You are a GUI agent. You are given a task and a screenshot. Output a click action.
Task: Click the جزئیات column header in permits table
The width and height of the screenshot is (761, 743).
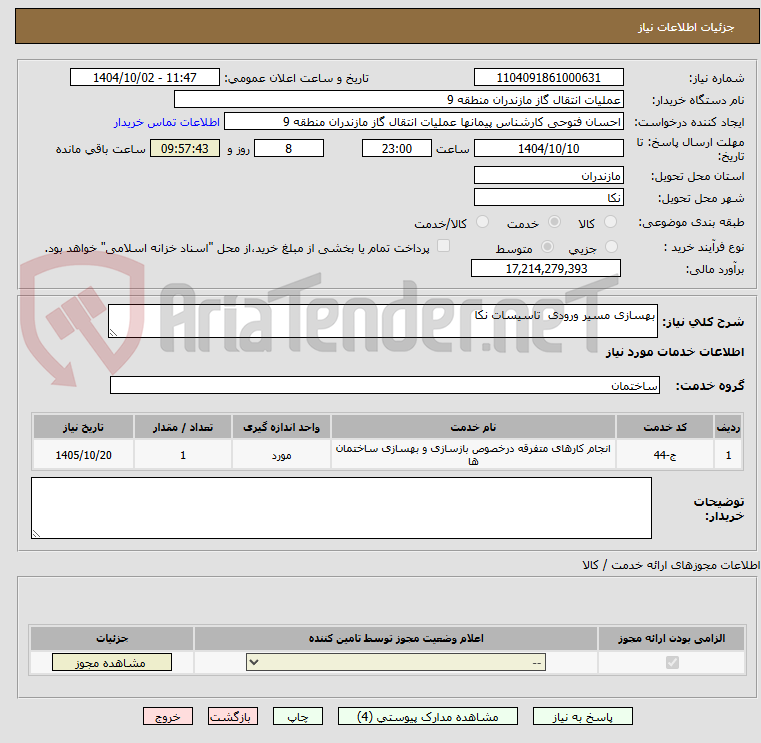[112, 638]
